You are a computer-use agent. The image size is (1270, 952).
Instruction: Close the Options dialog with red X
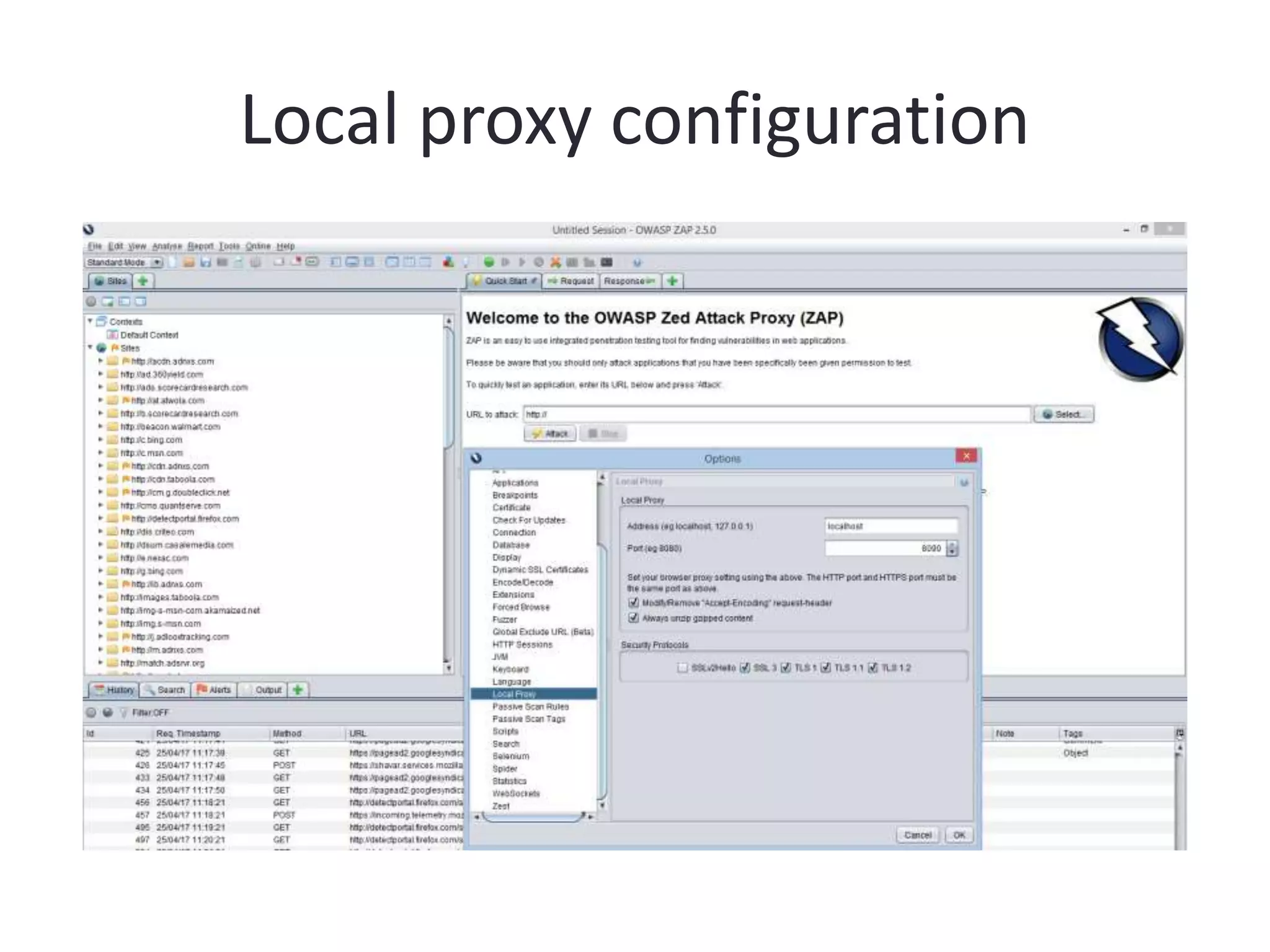[x=966, y=456]
